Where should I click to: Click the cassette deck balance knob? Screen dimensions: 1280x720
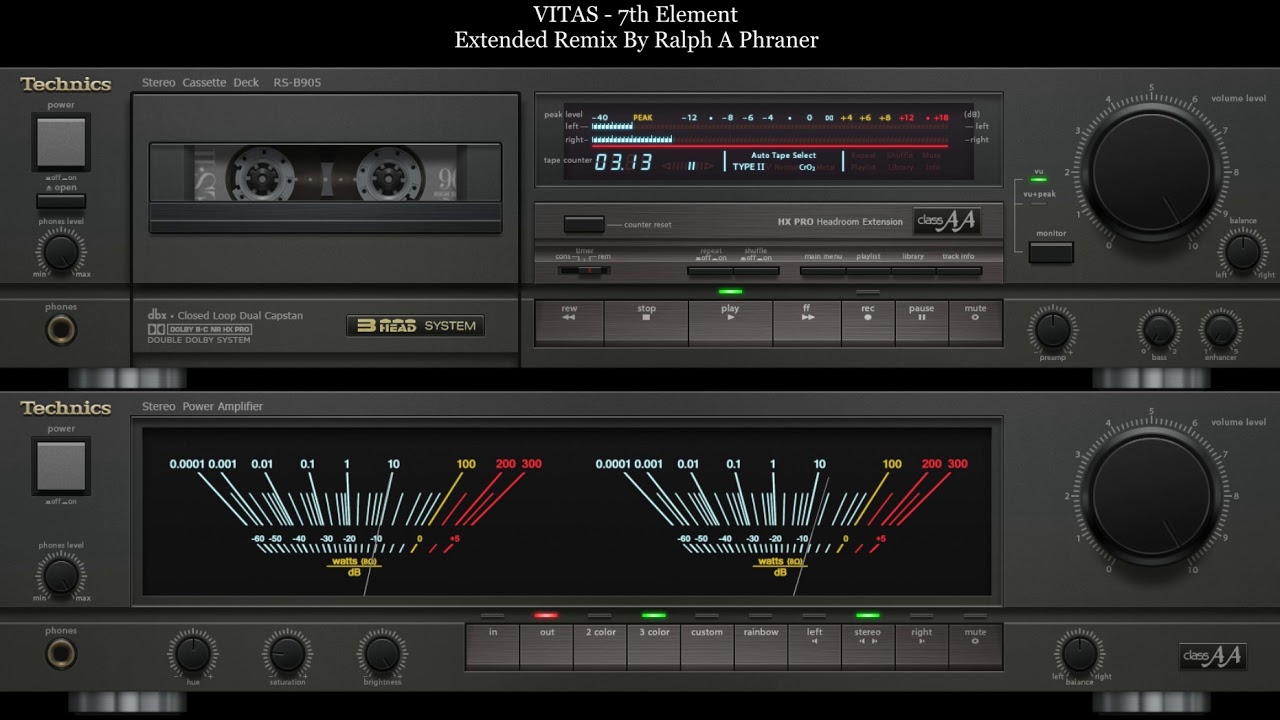(1243, 251)
